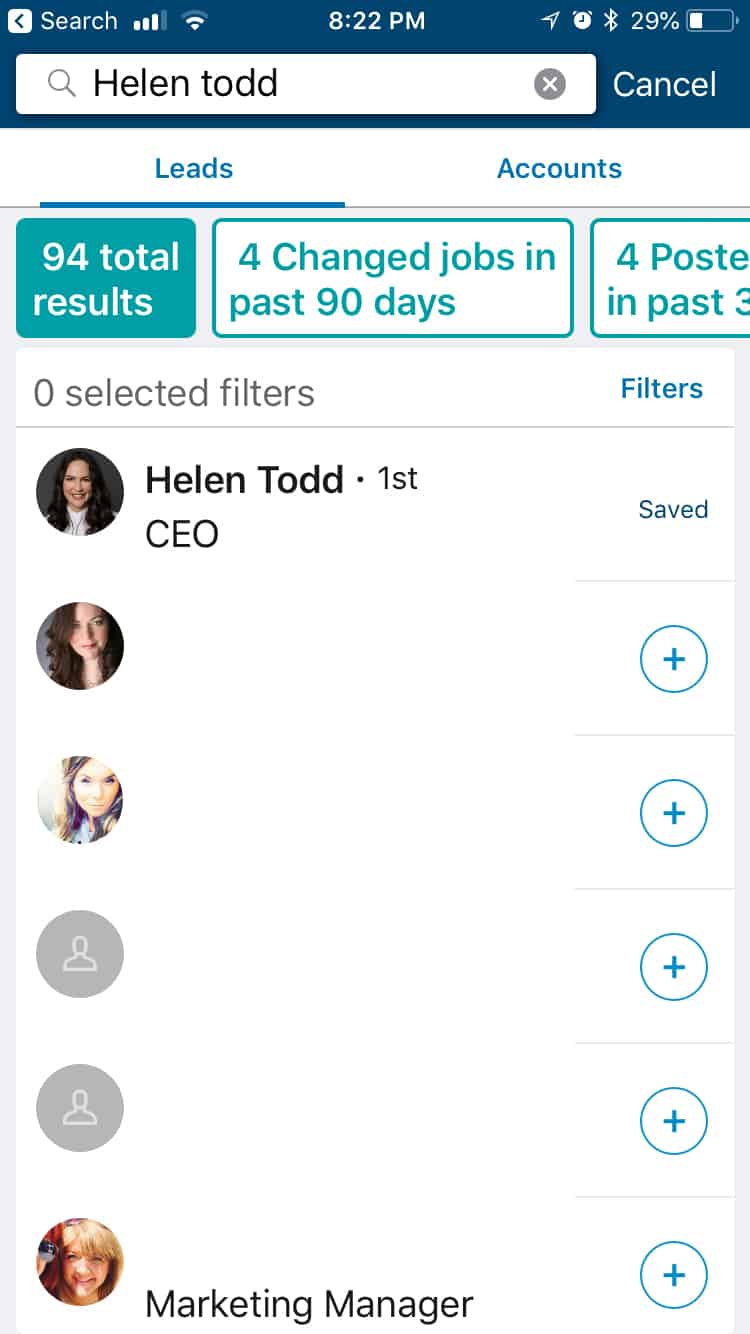750x1334 pixels.
Task: Open the first gray placeholder avatar
Action: (x=80, y=954)
